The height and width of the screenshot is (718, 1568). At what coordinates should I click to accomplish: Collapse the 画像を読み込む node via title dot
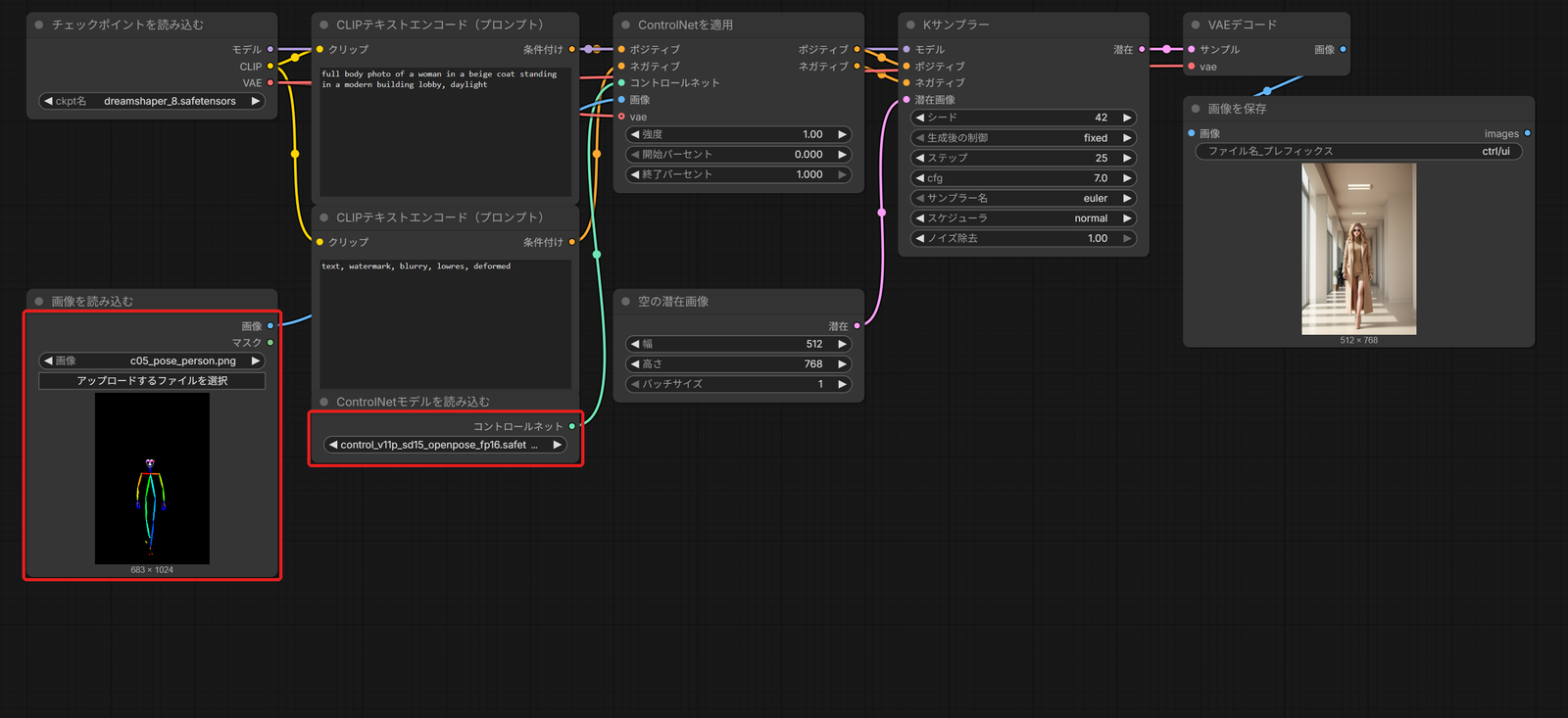point(39,302)
